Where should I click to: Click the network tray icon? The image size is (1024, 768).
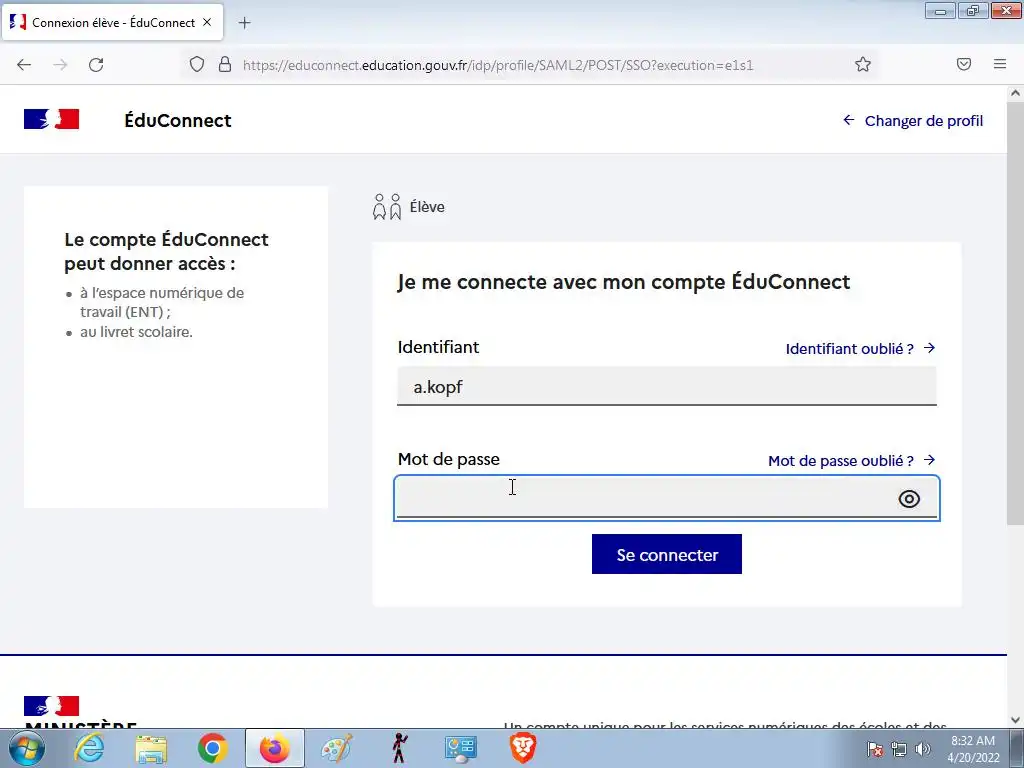[x=899, y=749]
